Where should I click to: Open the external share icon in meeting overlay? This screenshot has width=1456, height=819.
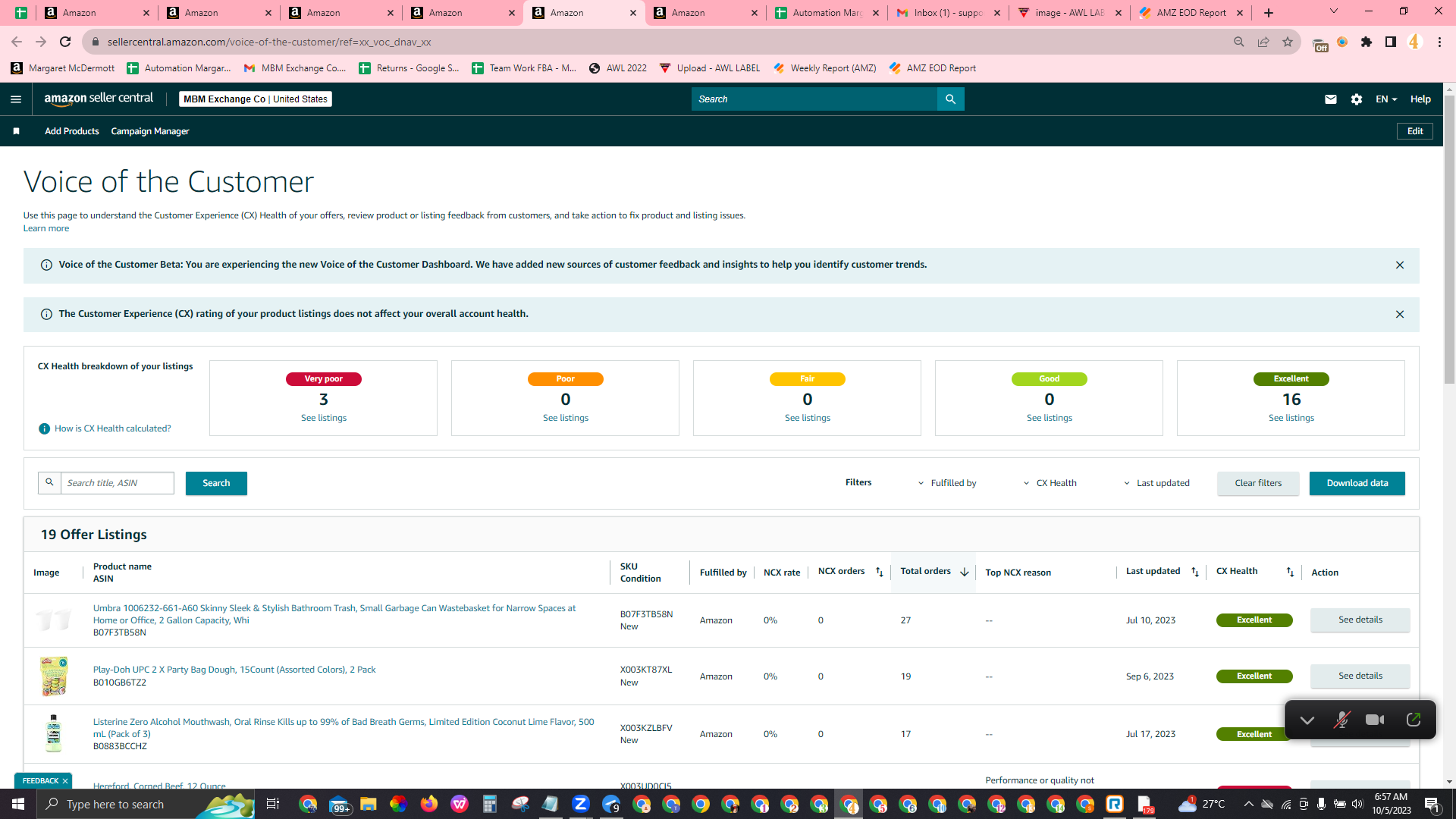point(1414,720)
